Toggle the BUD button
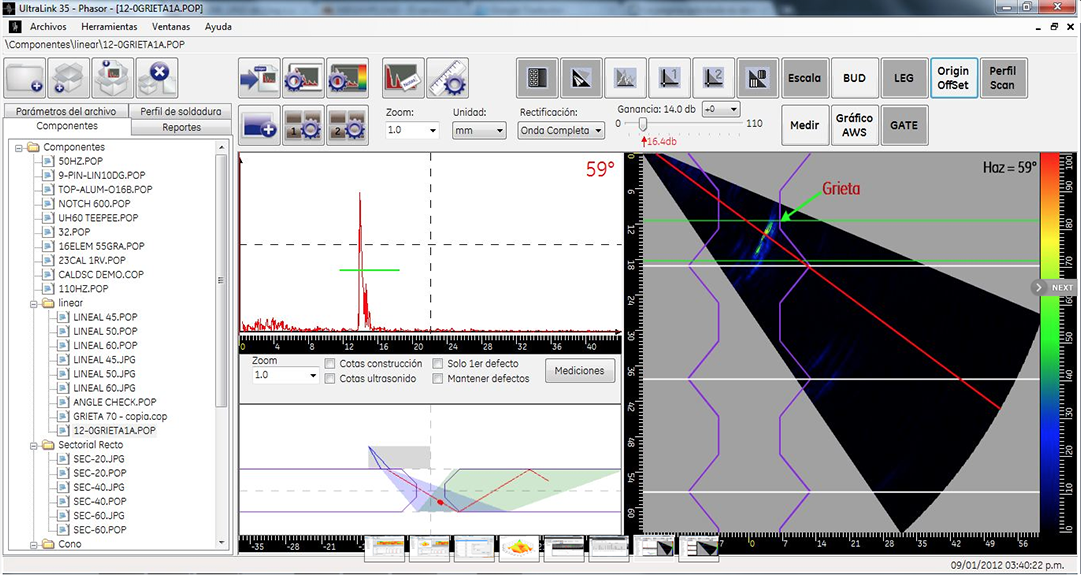Viewport: 1082px width, 575px height. [854, 78]
